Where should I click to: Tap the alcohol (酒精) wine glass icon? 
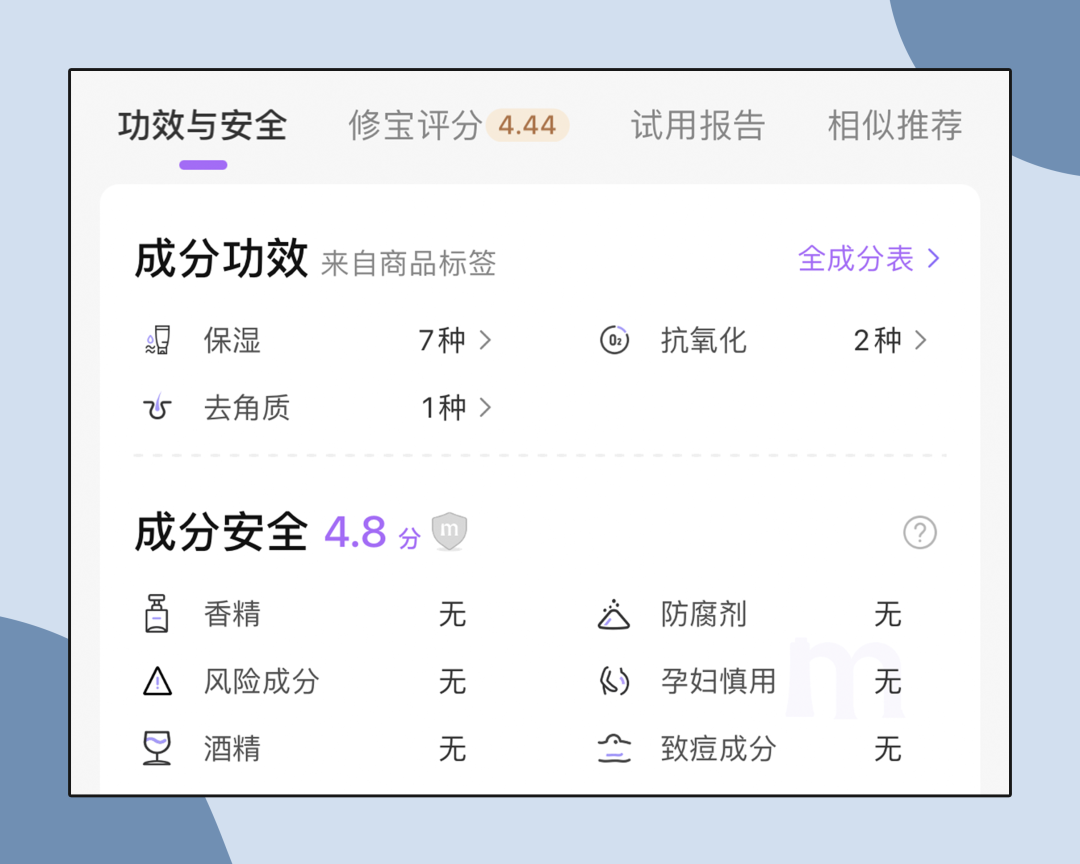(157, 748)
